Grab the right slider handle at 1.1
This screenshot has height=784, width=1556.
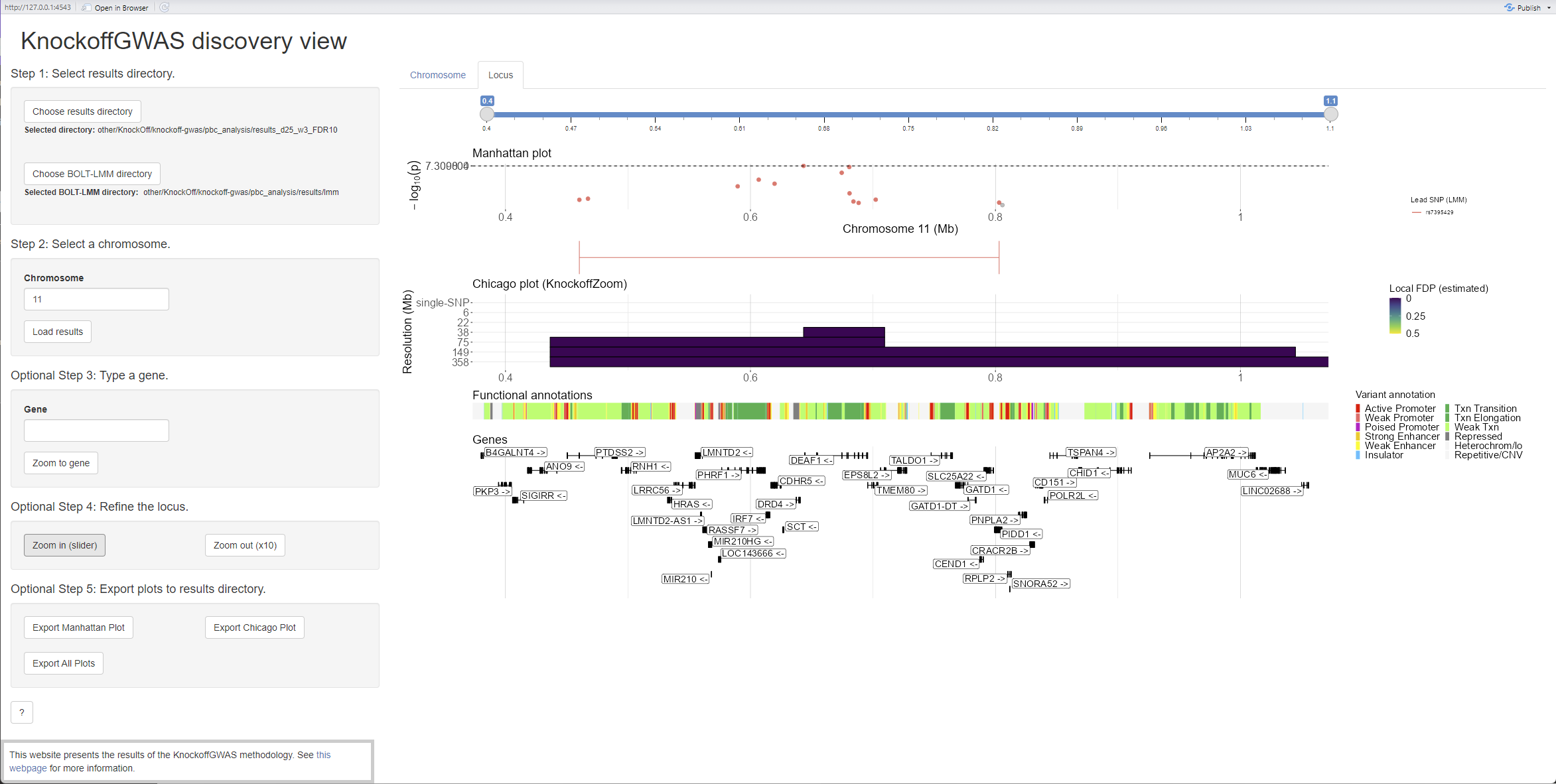1330,114
